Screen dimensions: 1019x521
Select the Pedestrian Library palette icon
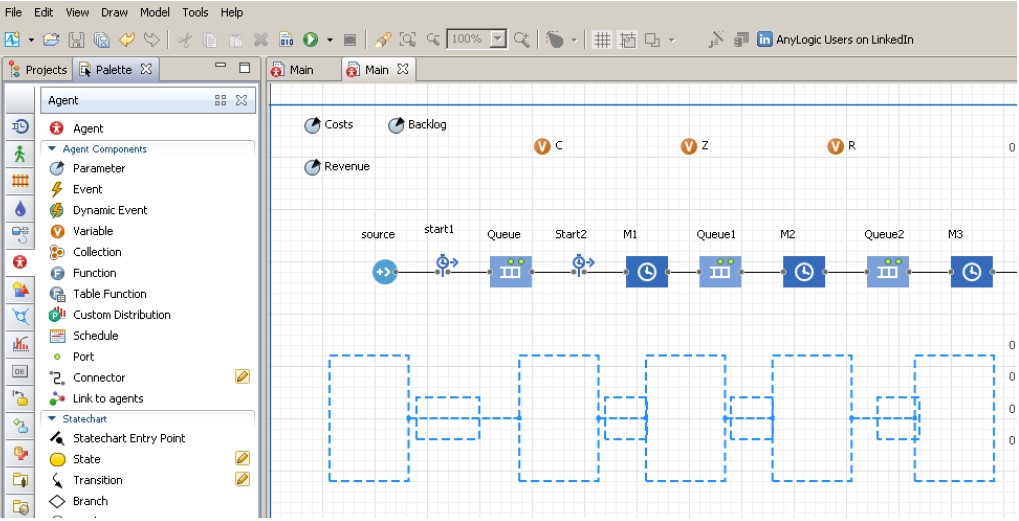point(20,154)
